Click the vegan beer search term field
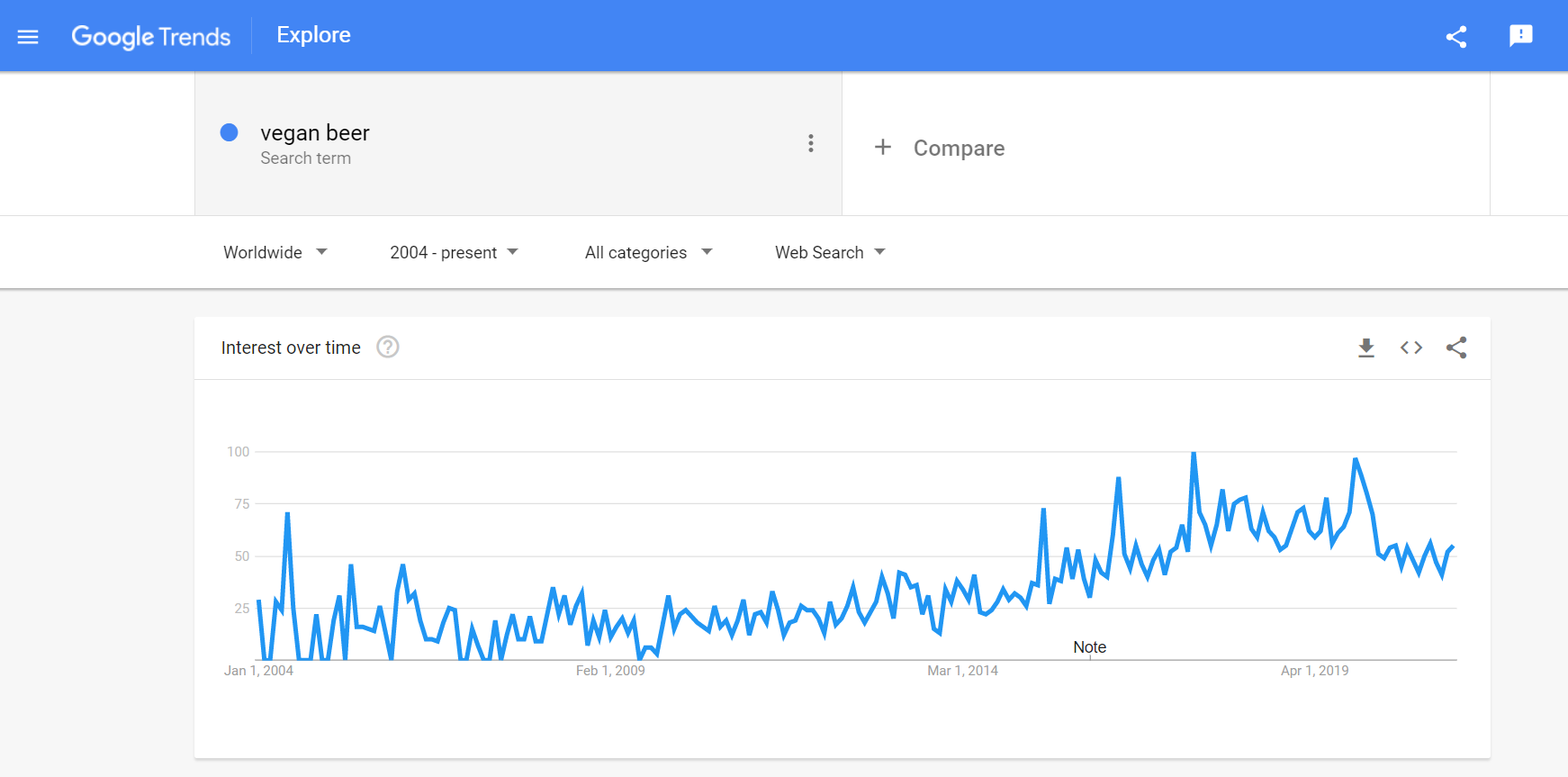 [x=518, y=144]
